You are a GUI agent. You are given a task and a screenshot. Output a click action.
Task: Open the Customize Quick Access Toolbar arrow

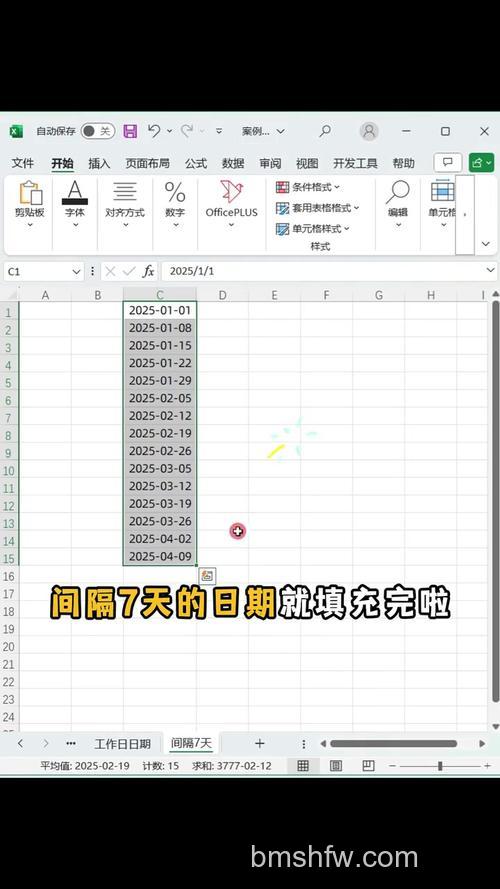(x=219, y=132)
